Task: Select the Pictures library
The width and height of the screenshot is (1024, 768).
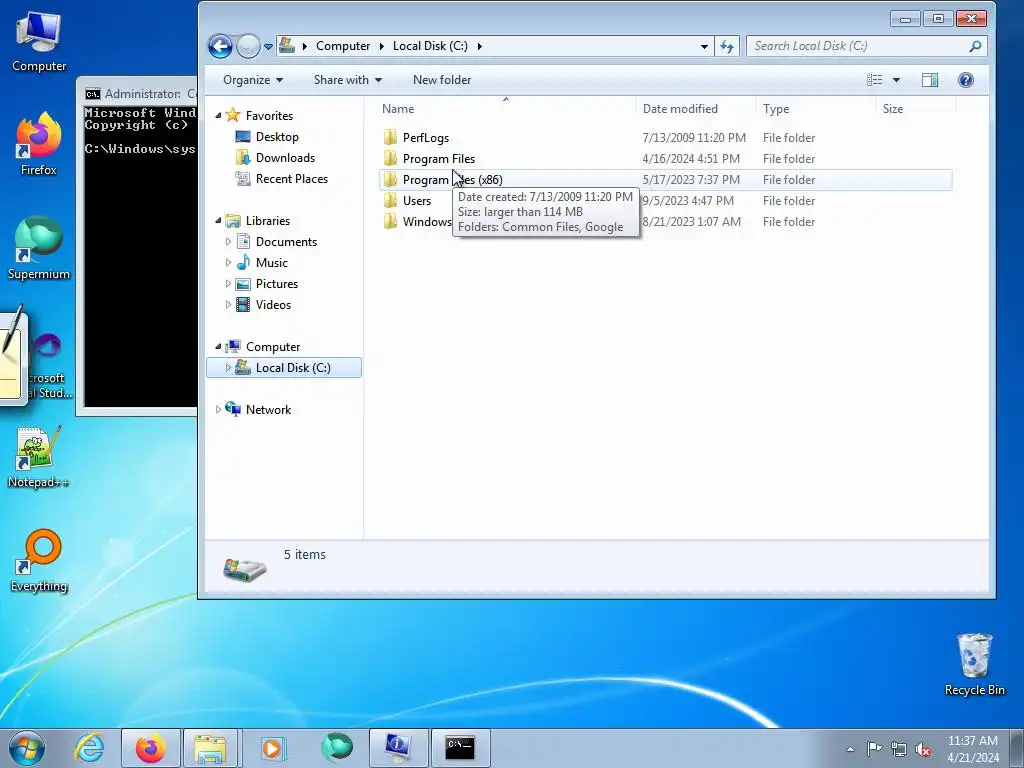Action: [277, 283]
